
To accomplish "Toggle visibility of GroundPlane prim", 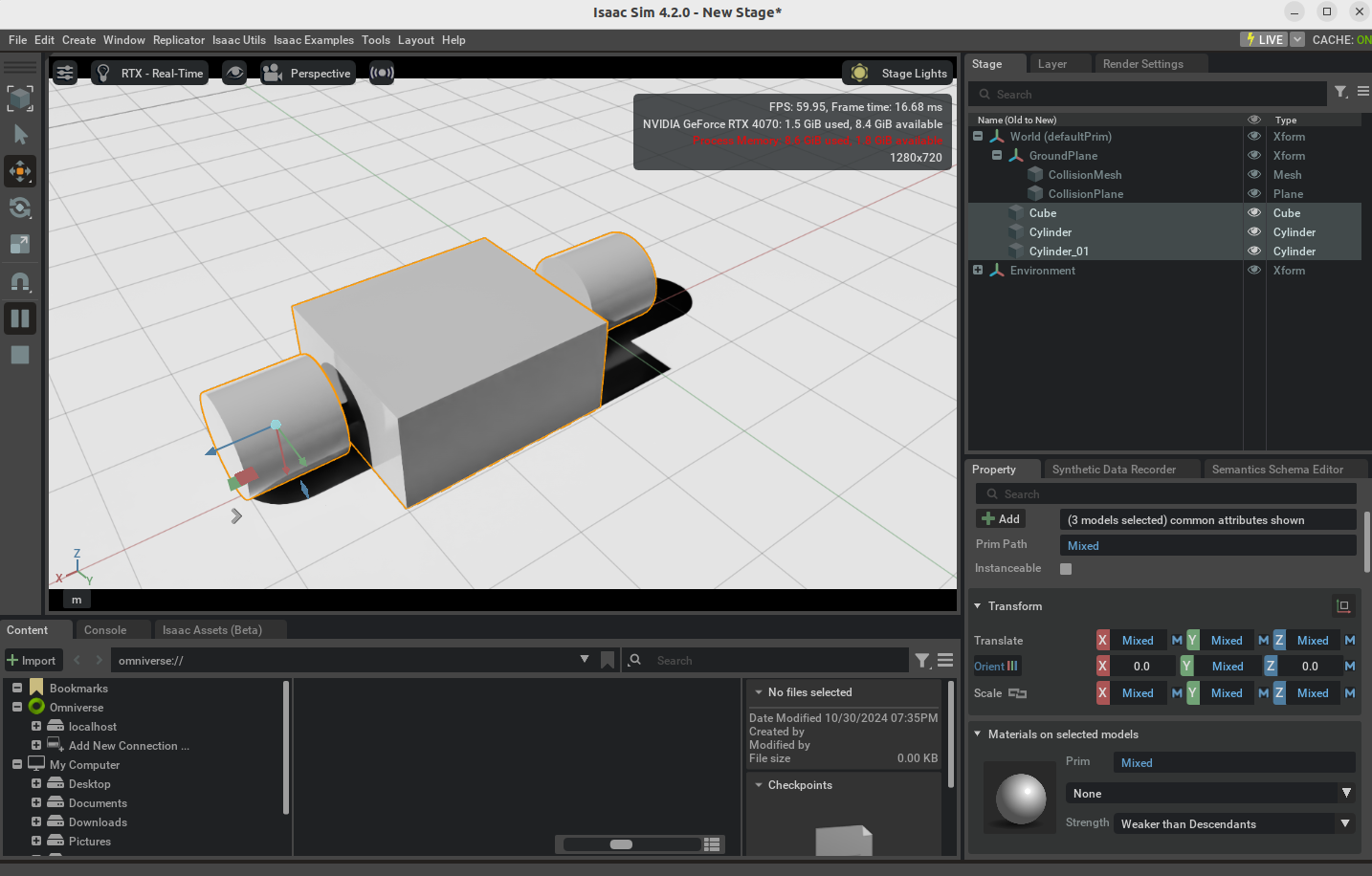I will tap(1254, 155).
